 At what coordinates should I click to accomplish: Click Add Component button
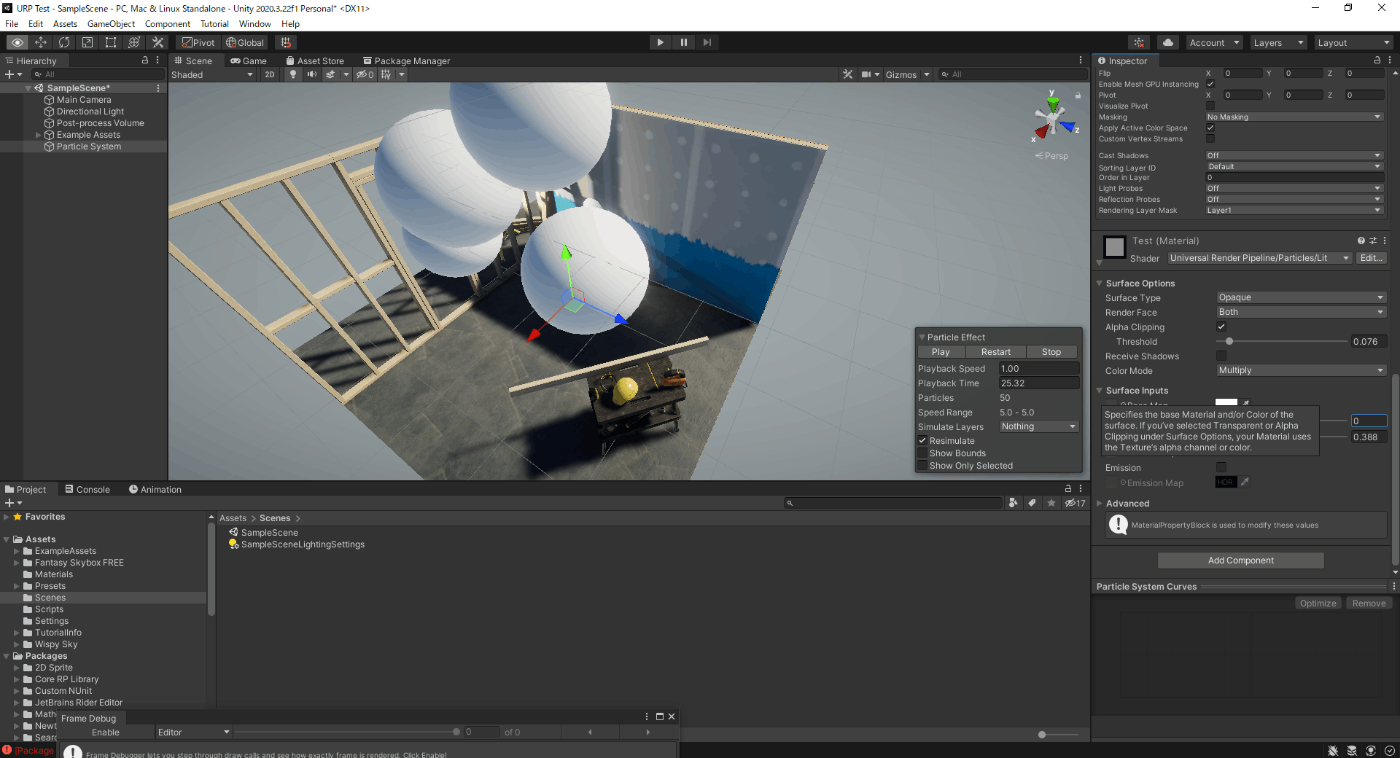pyautogui.click(x=1241, y=561)
